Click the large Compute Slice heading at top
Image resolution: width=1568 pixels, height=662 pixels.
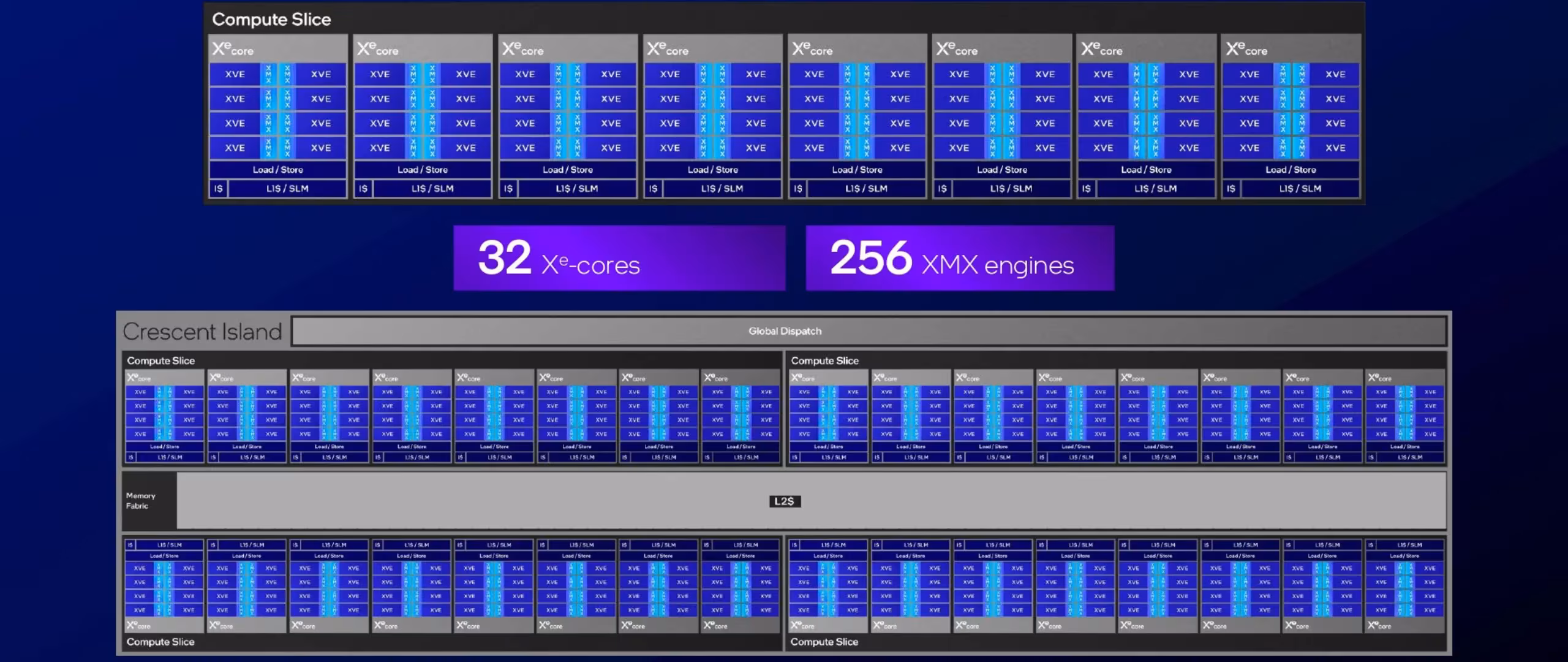pos(271,20)
